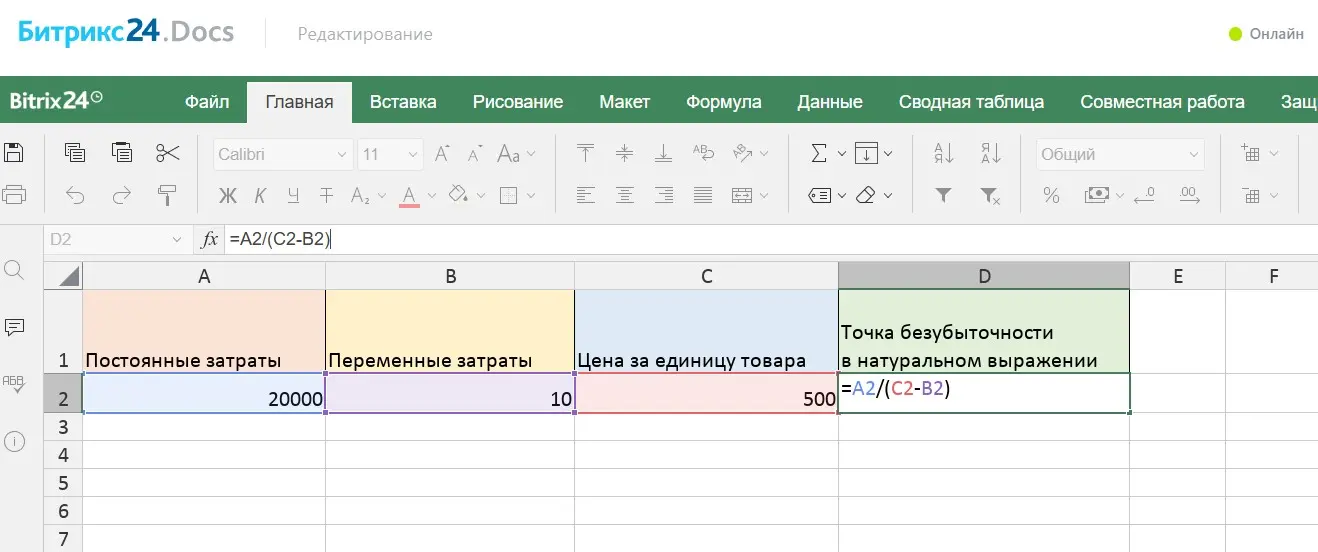Select the format painter roller icon
The width and height of the screenshot is (1318, 552).
tap(167, 195)
